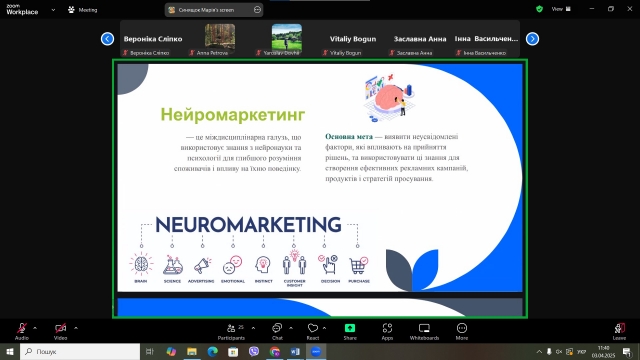
Task: Expand video options caret next to Video
Action: pos(76,328)
